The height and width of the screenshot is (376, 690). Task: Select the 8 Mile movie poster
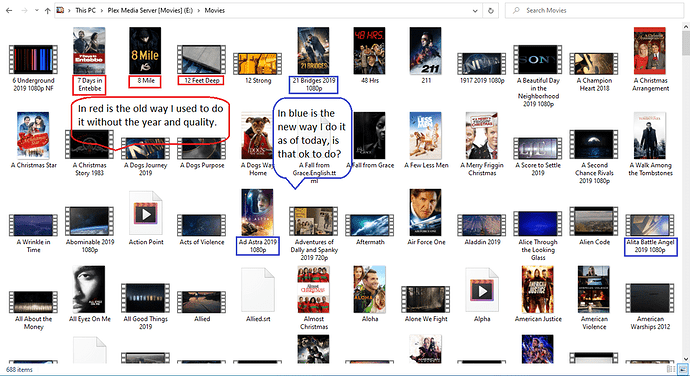pos(145,51)
